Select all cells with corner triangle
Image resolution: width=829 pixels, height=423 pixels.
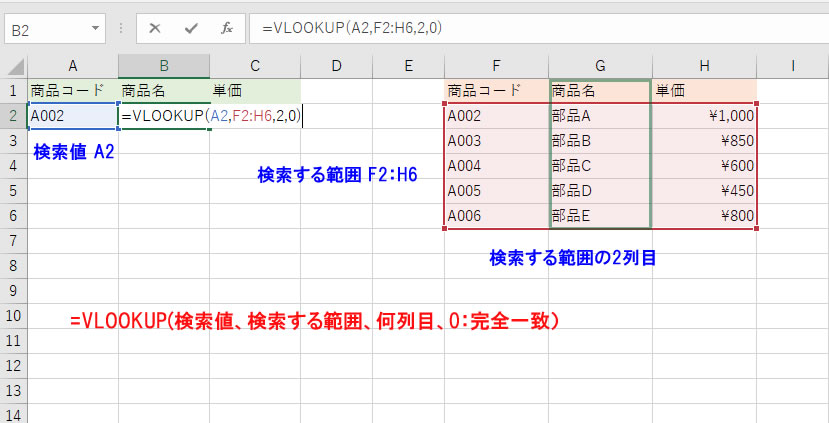15,66
